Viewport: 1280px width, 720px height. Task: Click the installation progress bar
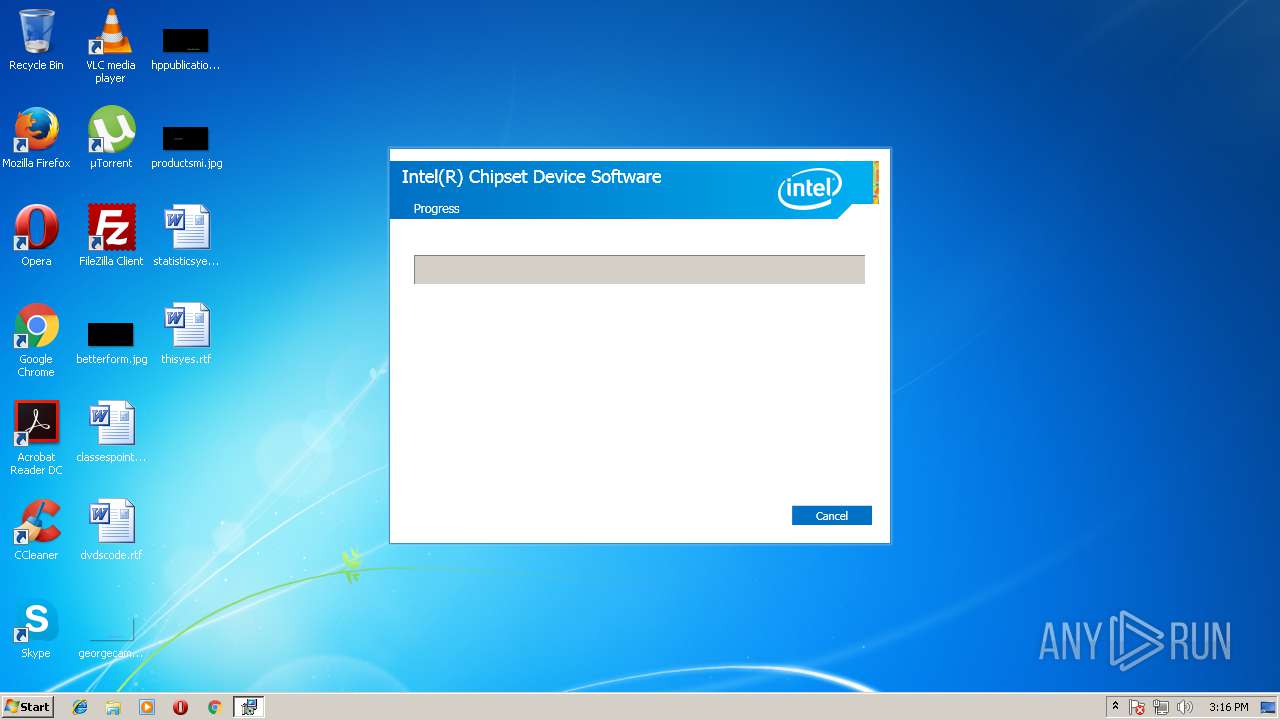(x=639, y=269)
